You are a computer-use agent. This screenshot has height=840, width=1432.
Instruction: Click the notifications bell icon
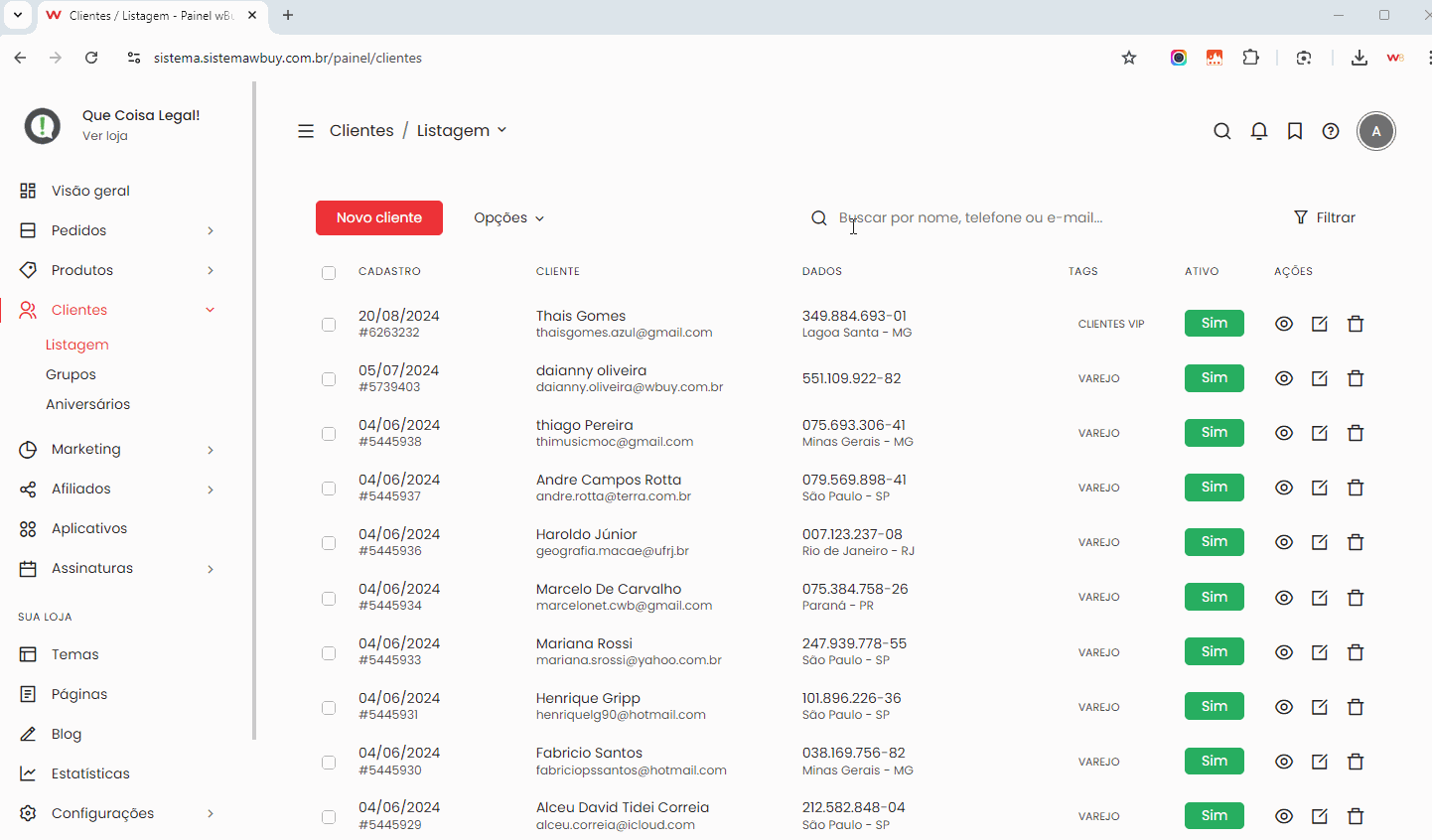(1258, 131)
